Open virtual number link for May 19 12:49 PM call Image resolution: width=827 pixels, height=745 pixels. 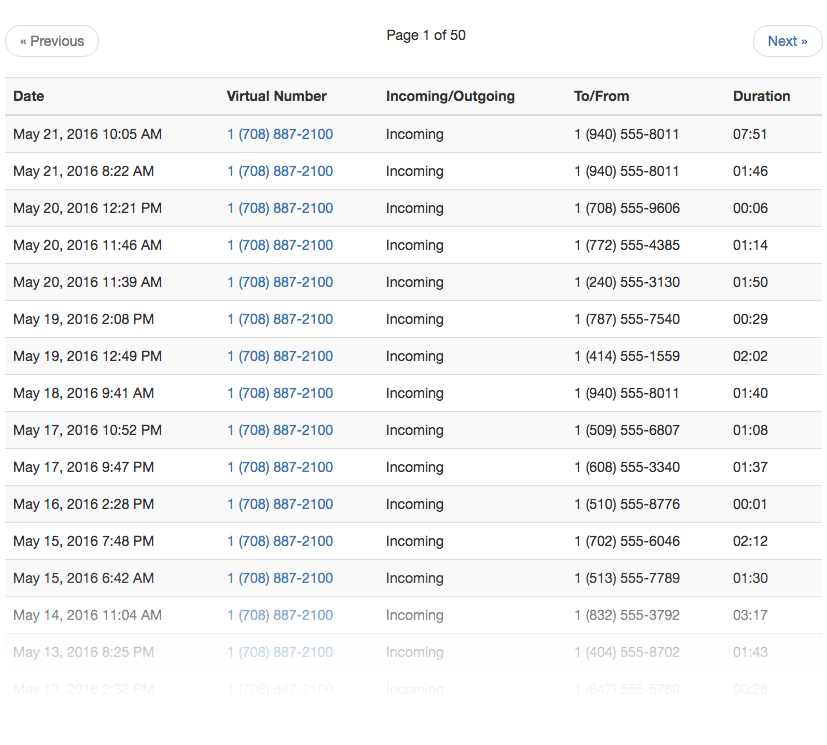[280, 356]
